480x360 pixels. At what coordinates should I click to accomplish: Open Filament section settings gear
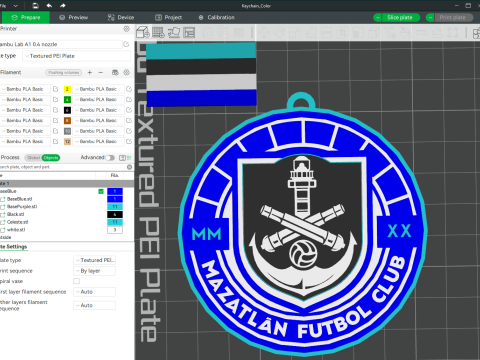click(126, 72)
